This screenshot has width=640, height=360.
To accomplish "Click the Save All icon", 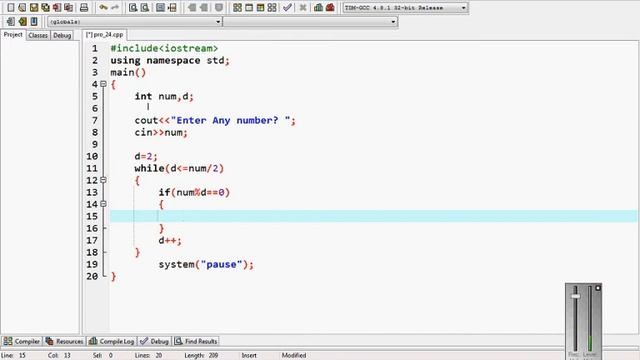I will tap(45, 7).
